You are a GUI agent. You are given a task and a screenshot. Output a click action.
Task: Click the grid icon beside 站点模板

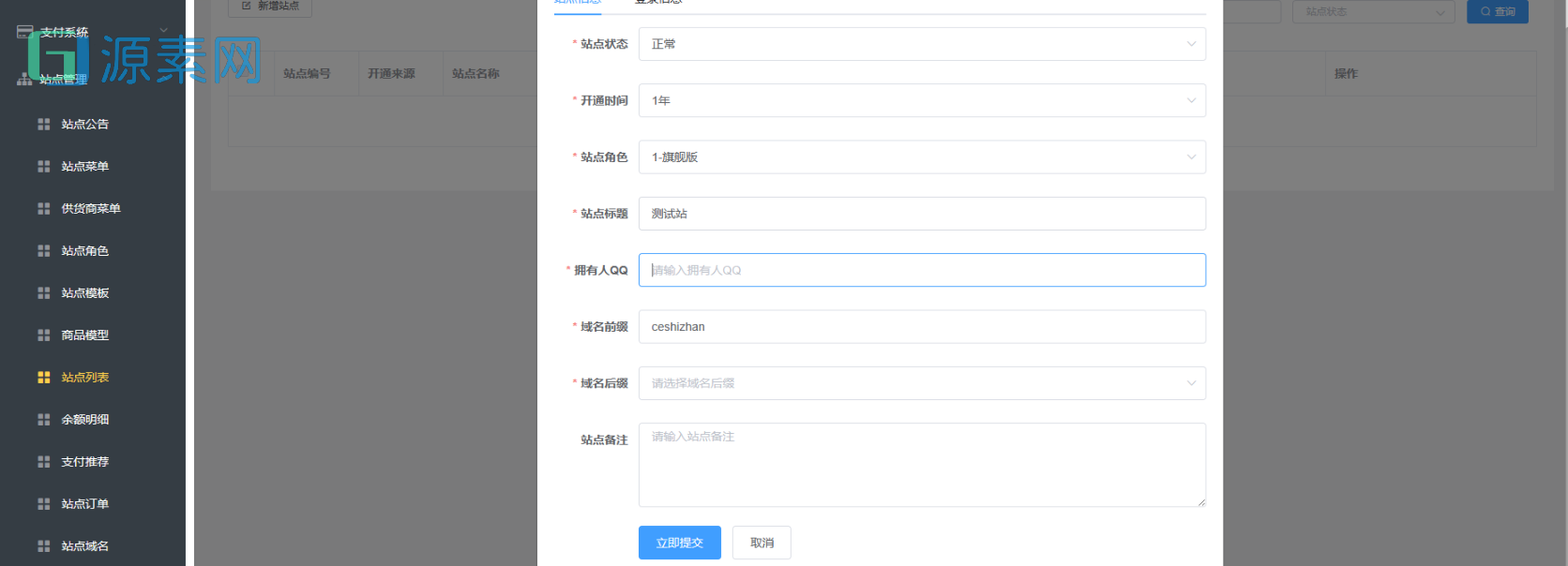click(43, 292)
